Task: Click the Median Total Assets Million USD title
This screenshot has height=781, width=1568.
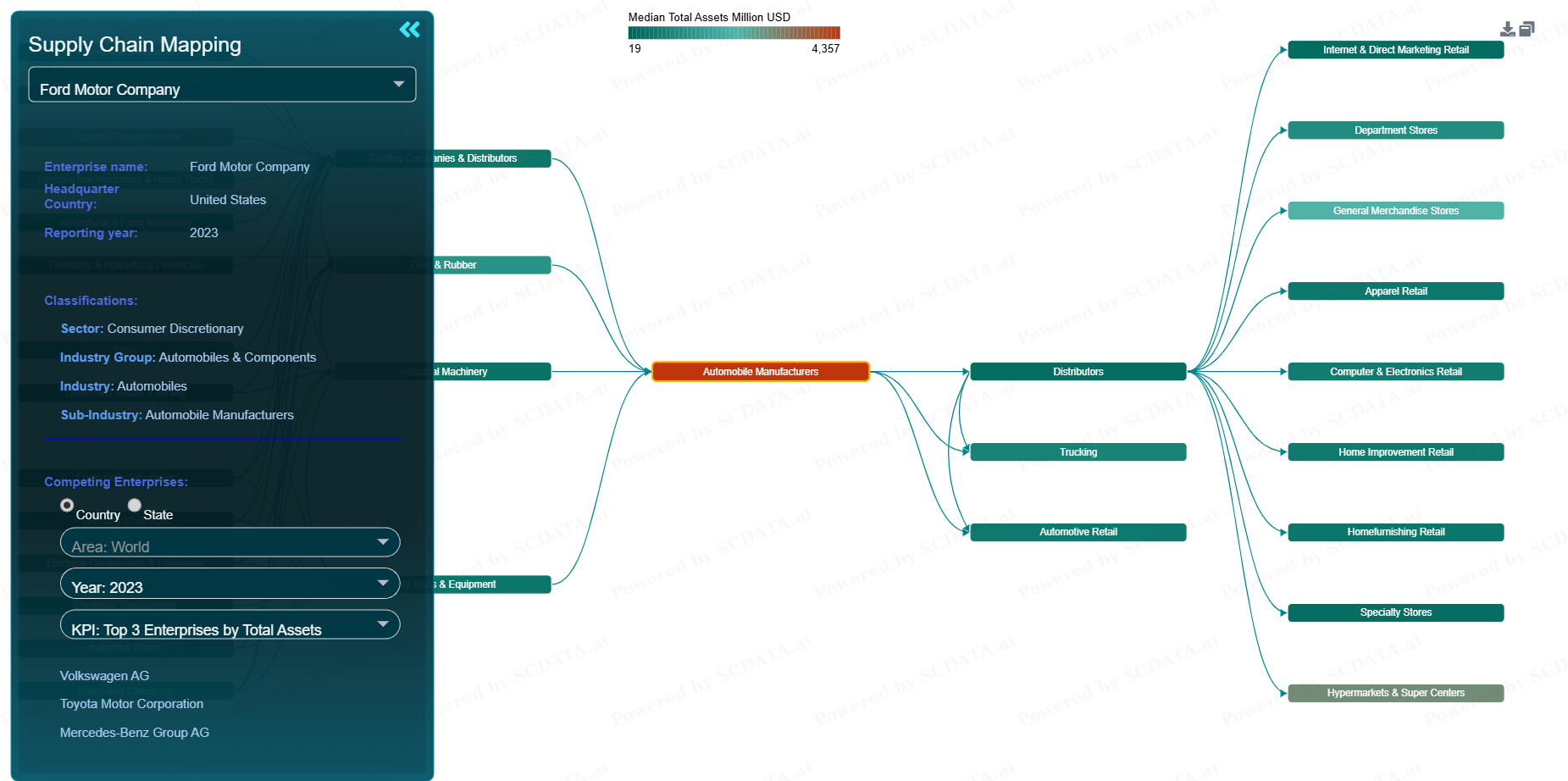Action: pos(709,17)
